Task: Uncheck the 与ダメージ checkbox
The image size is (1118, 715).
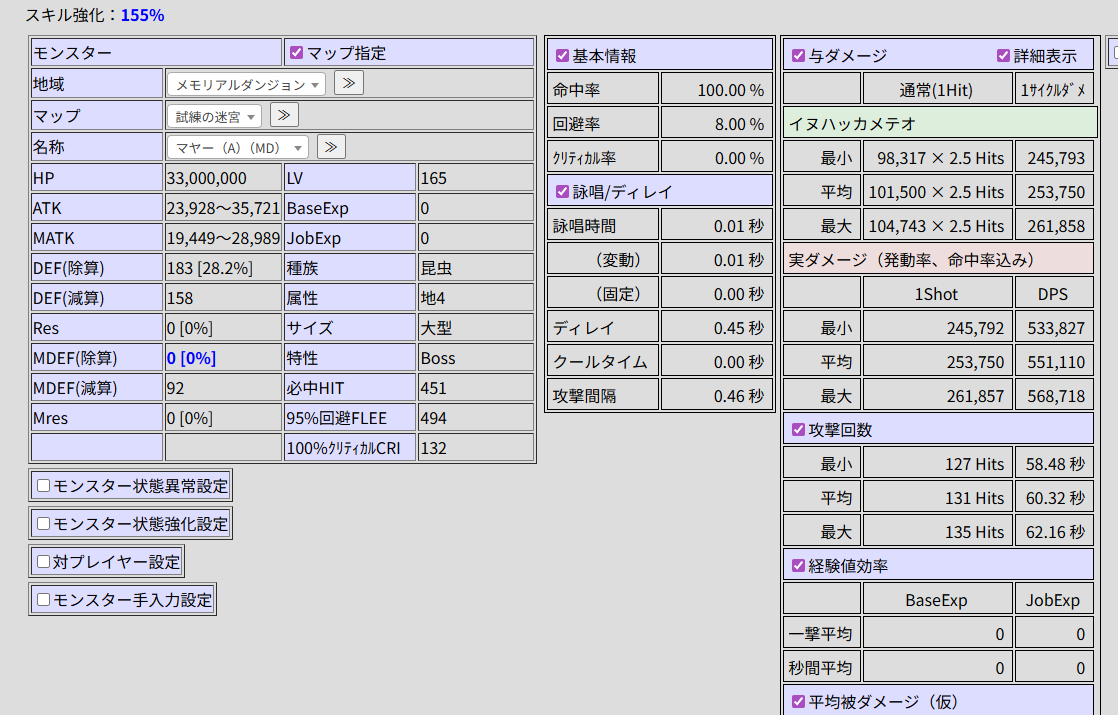Action: (x=798, y=56)
